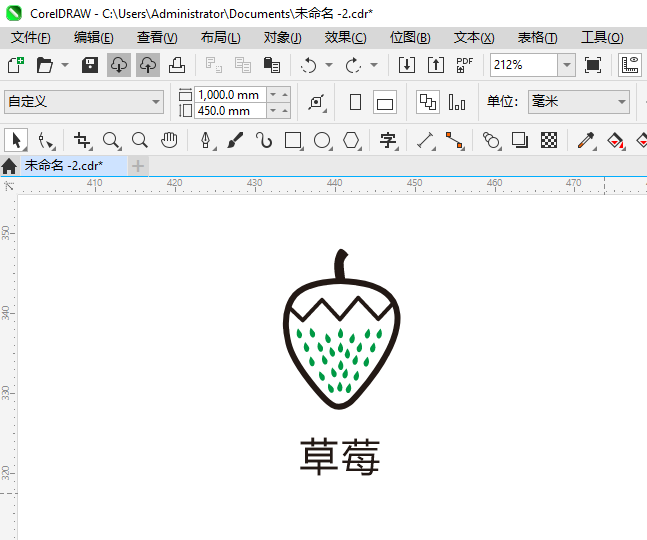Open the 编辑(E) menu

click(x=94, y=38)
